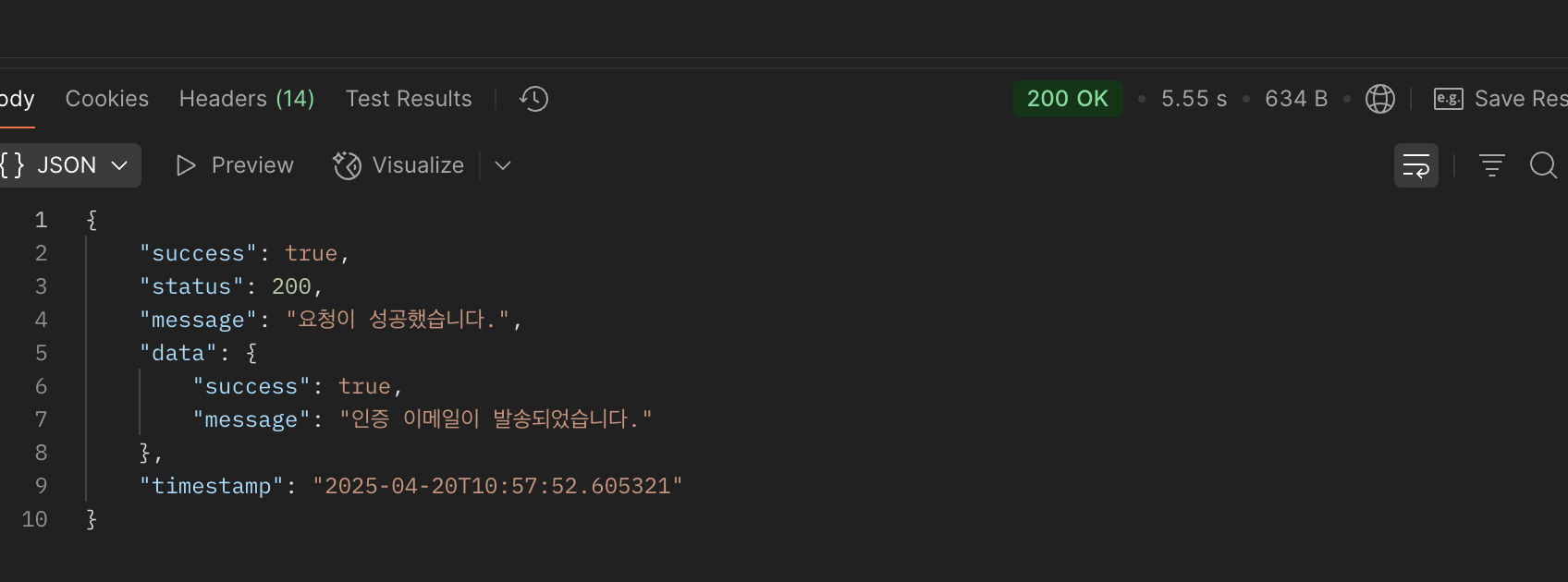Open the filter response icon
This screenshot has height=582, width=1568.
coord(1491,165)
